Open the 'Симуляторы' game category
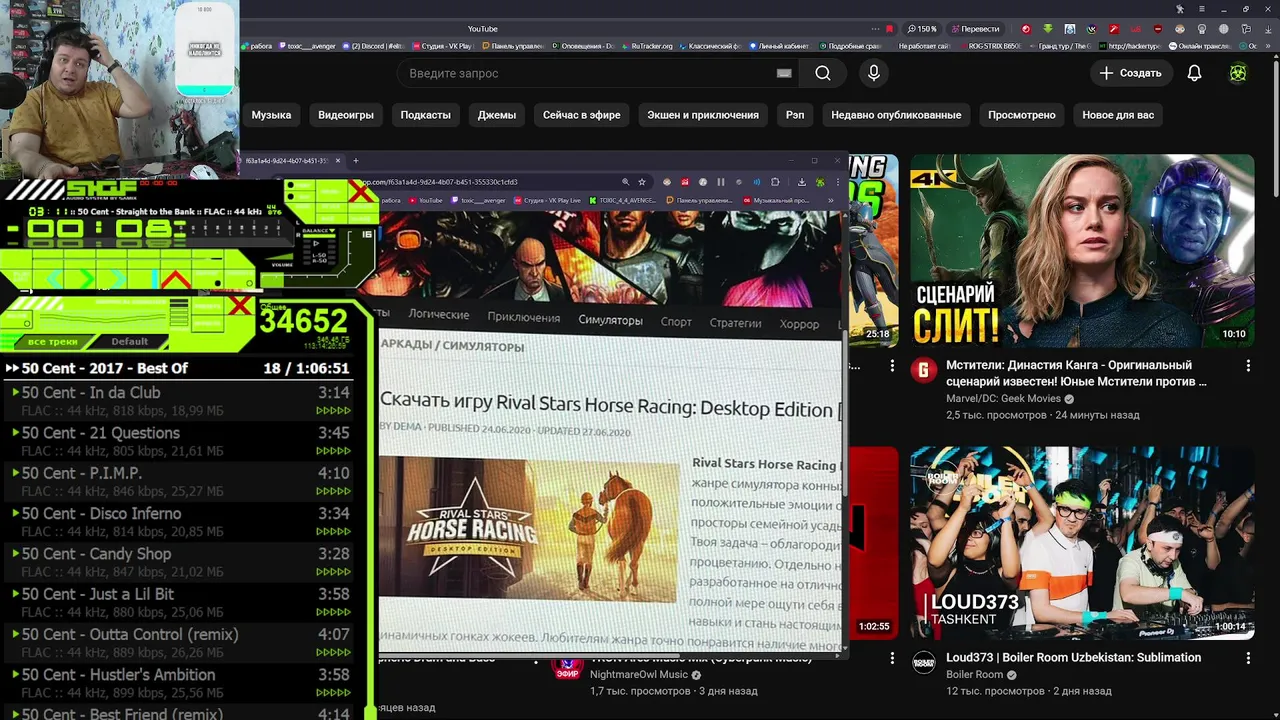 pos(610,320)
